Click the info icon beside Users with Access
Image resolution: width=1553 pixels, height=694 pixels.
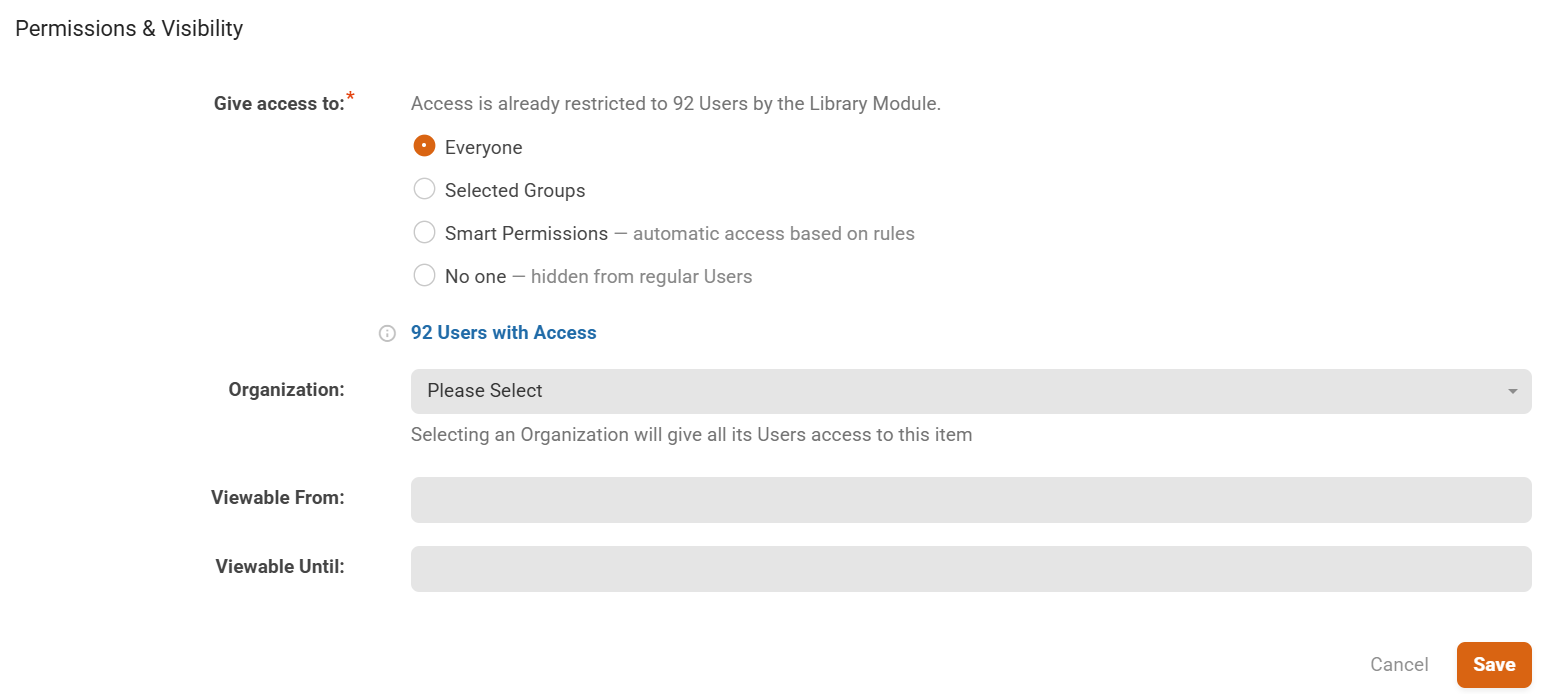387,333
